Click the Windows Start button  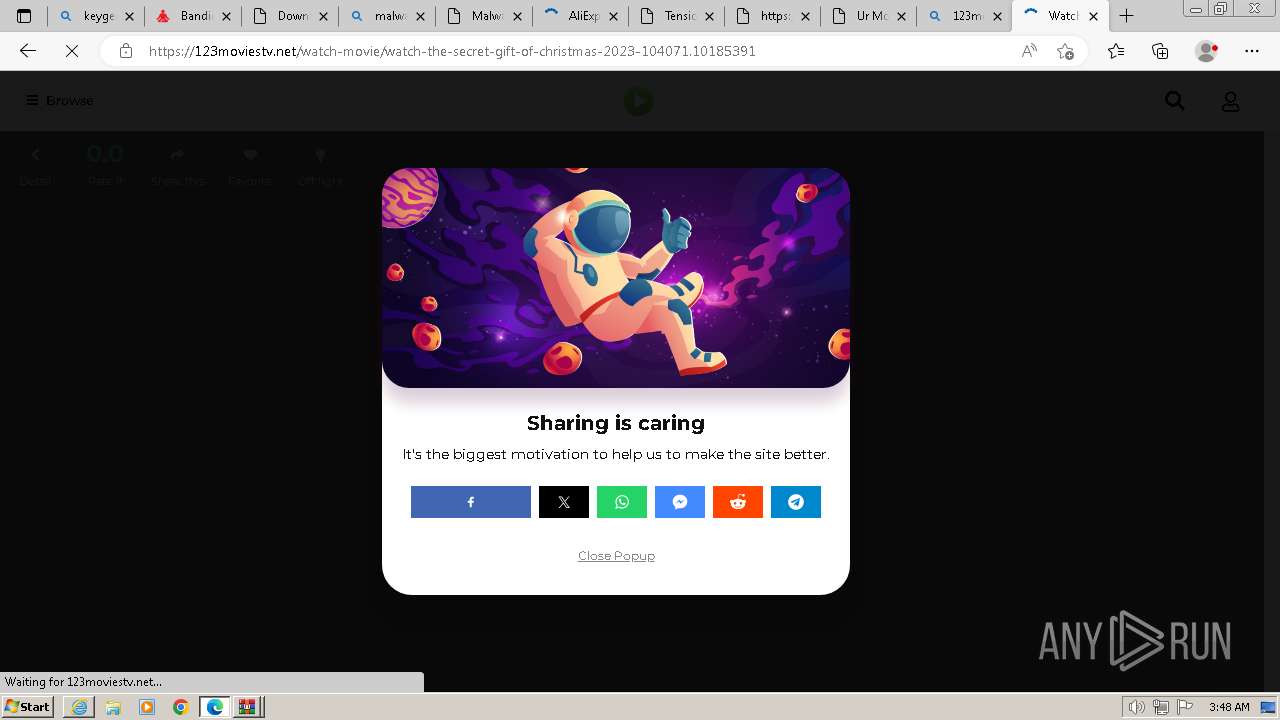click(28, 706)
